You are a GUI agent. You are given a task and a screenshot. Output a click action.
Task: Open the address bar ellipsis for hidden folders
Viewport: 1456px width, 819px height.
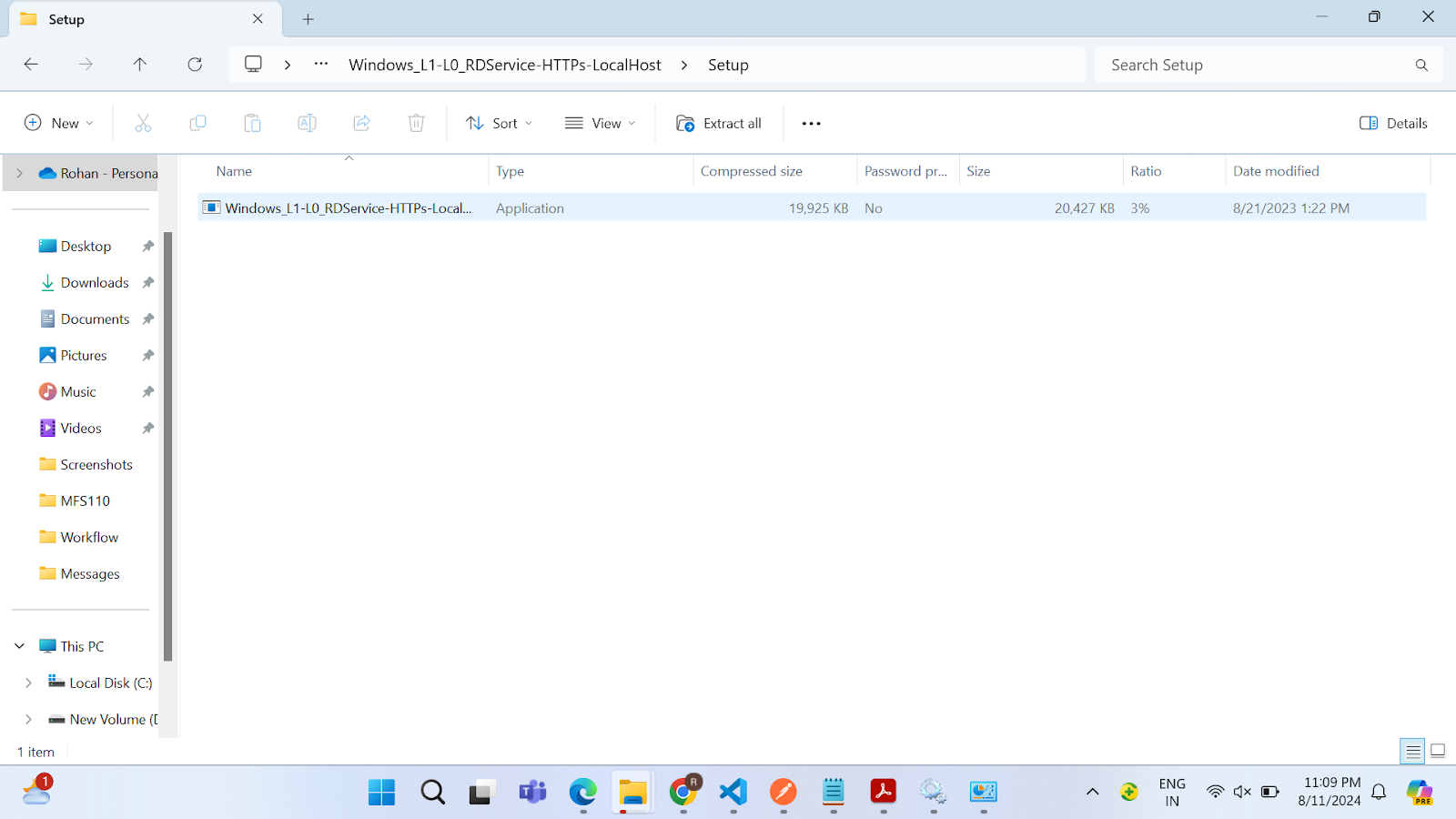tap(321, 65)
